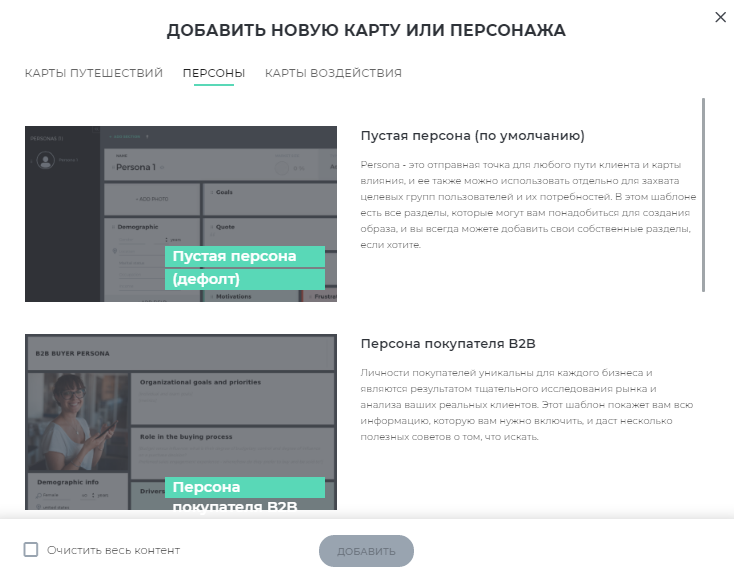Viewport: 734px width, 569px height.
Task: Click the dialog title ДОБАВИТЬ НОВУЮ КАРТУ ИЛИ ПЕРСОНАЖА
Action: click(366, 30)
